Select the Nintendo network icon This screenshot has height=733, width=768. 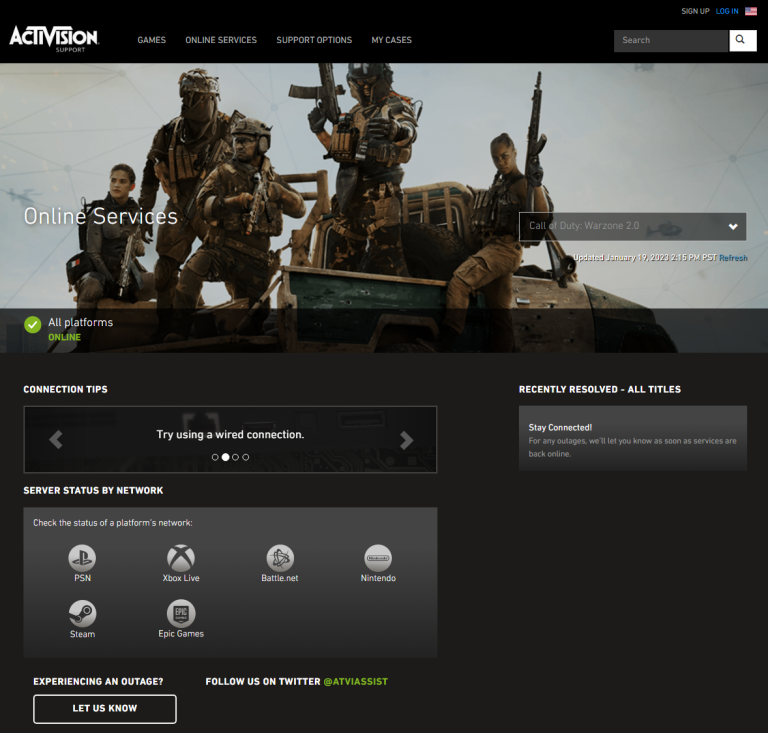click(x=378, y=558)
